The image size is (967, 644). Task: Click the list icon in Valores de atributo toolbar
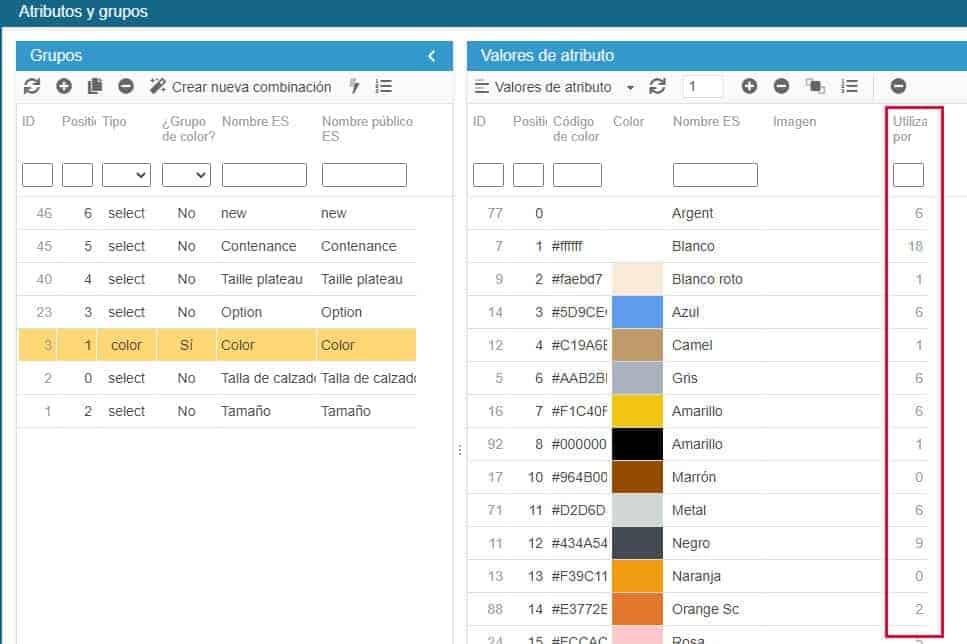(849, 87)
